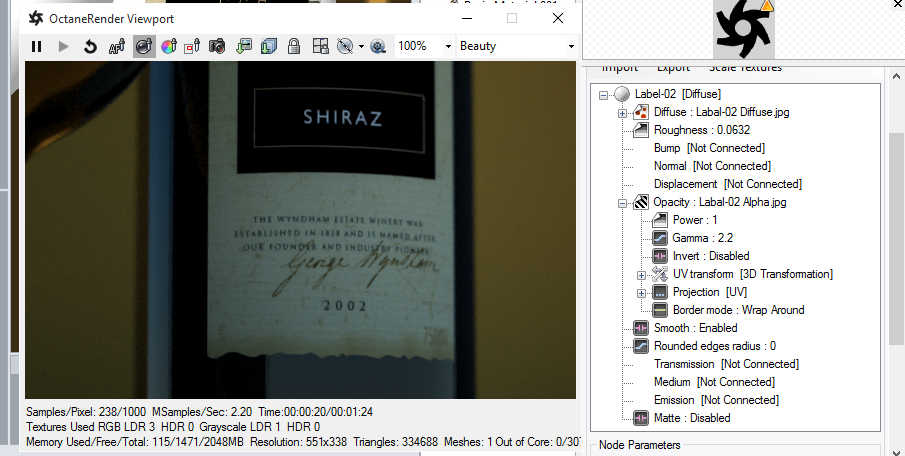905x456 pixels.
Task: Select Invert : Disabled row
Action: click(711, 256)
